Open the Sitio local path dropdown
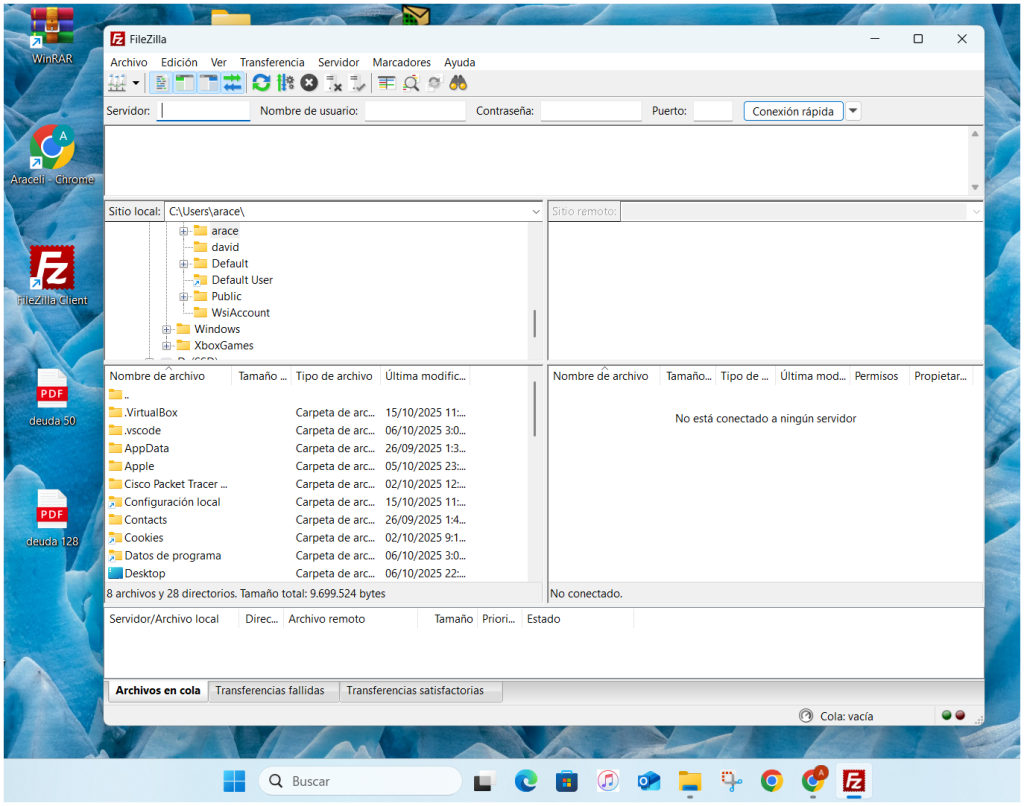Screen dimensions: 1024x806 tap(536, 212)
